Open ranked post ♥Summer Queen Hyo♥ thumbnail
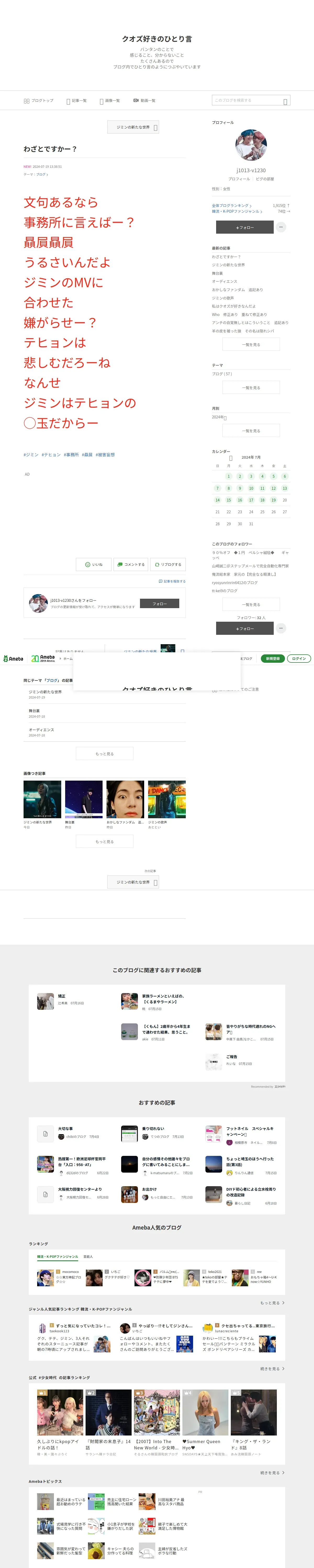This screenshot has height=1568, width=314. tap(205, 1413)
